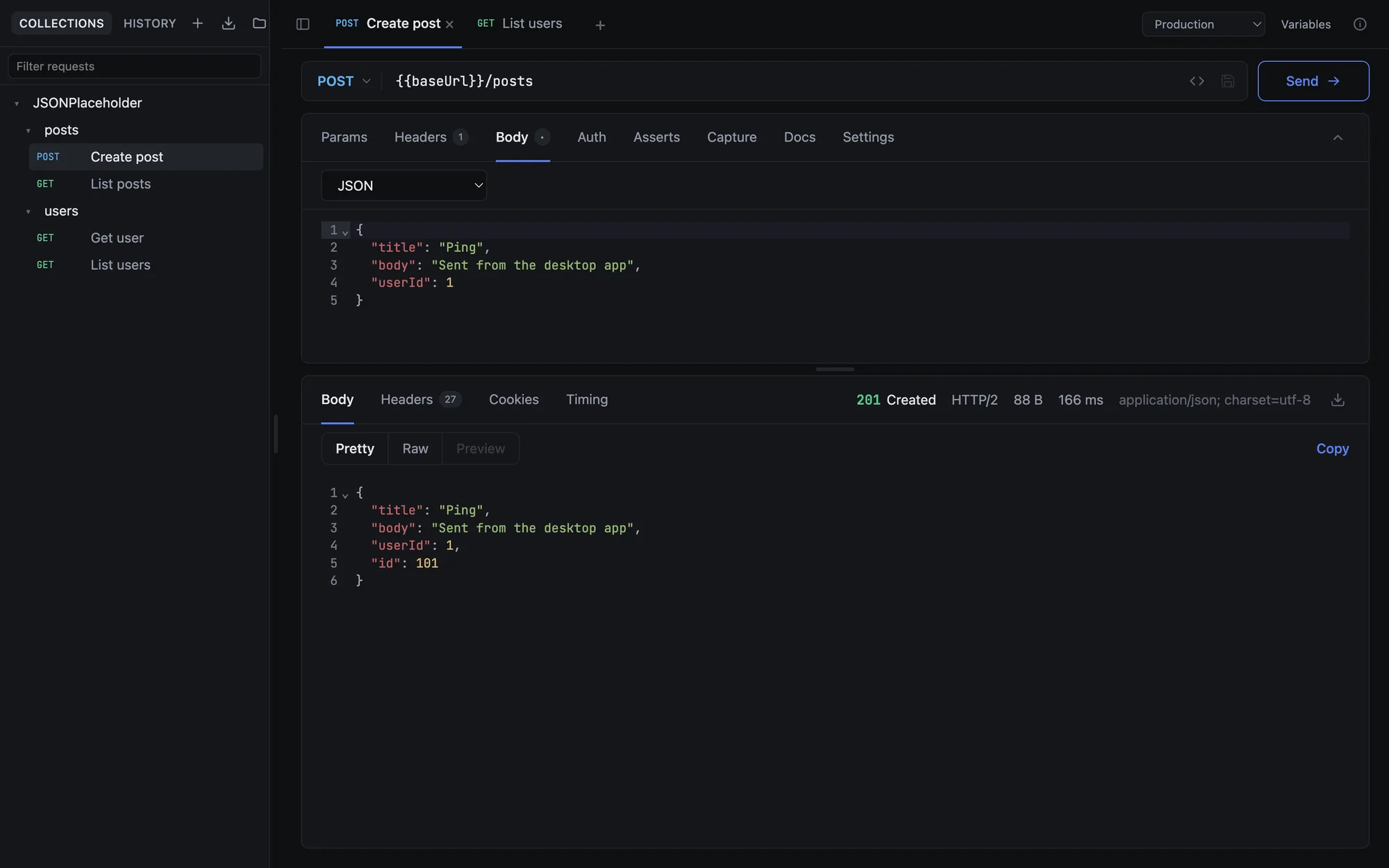
Task: Click the URL field {{baseUrl}}/posts
Action: tap(785, 81)
